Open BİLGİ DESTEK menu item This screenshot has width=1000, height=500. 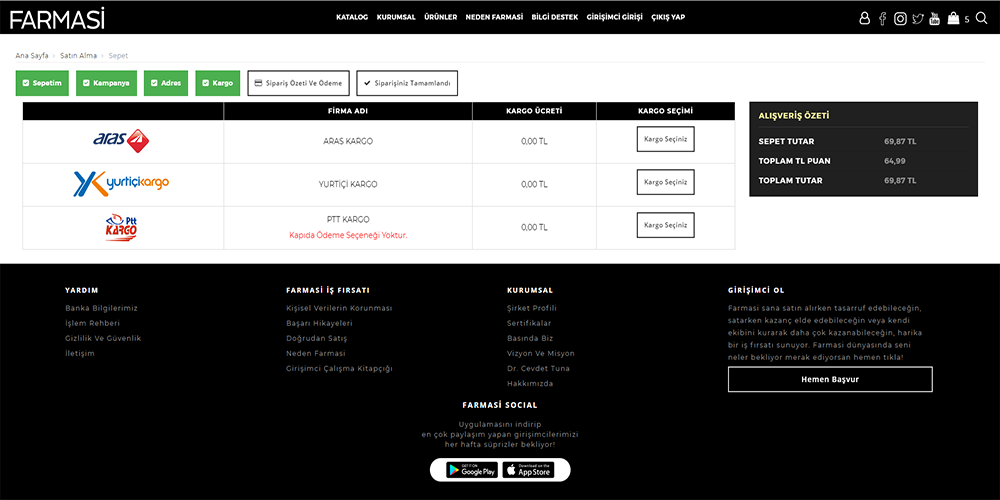pyautogui.click(x=555, y=17)
